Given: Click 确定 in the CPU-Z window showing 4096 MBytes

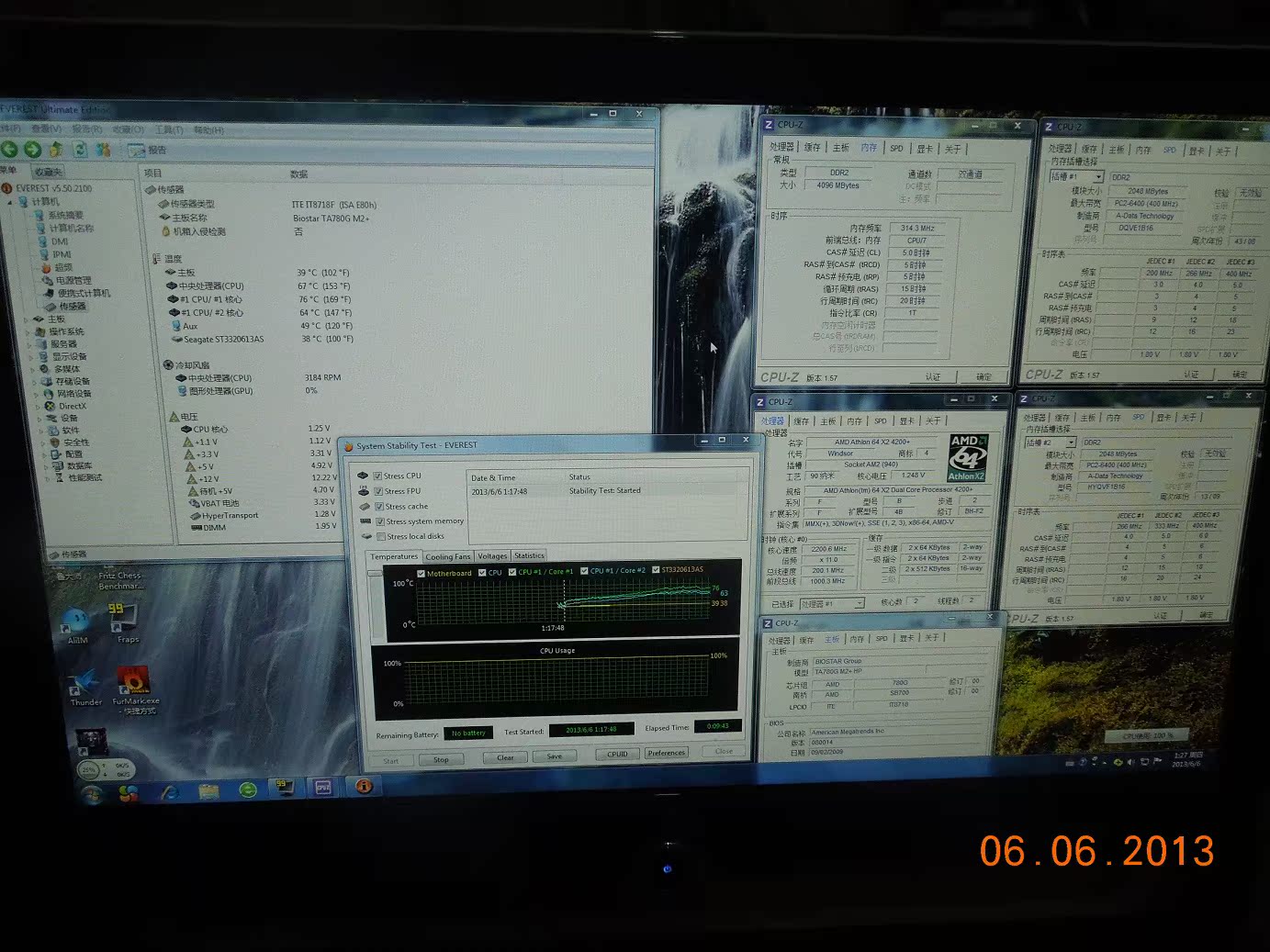Looking at the screenshot, I should tap(984, 376).
